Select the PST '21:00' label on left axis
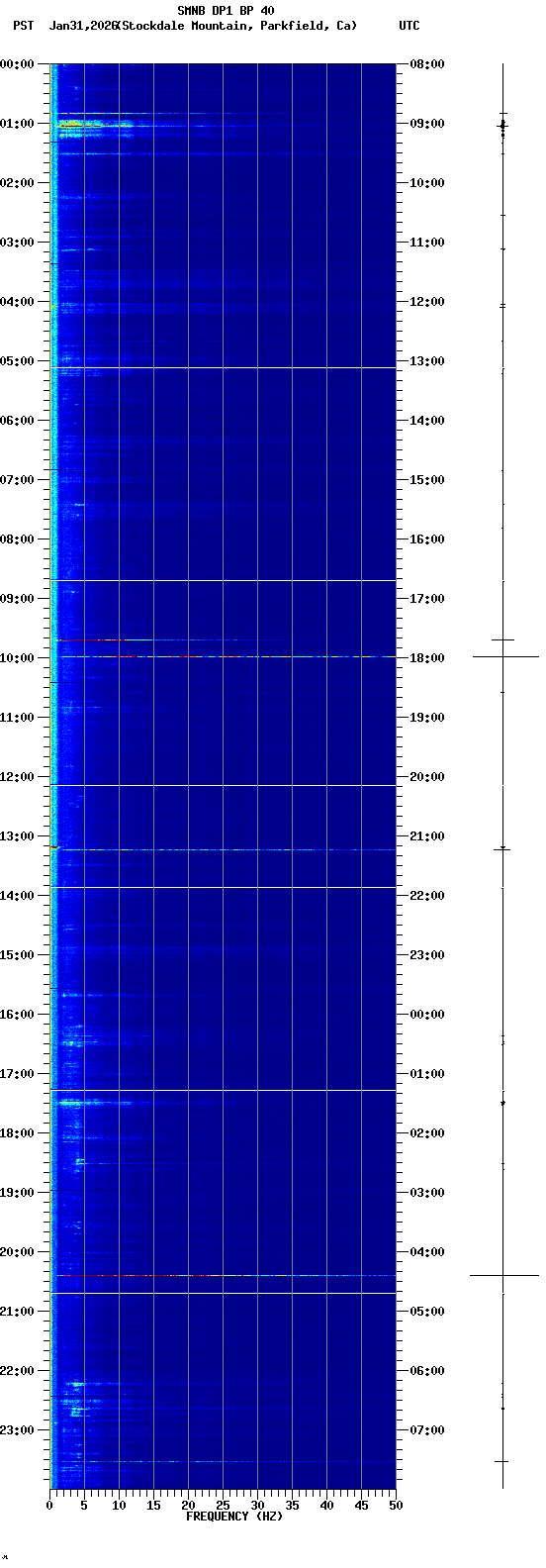 click(18, 1312)
